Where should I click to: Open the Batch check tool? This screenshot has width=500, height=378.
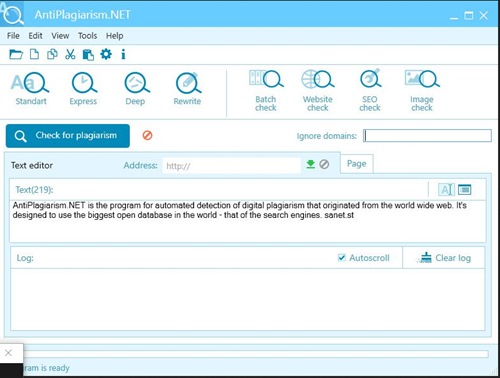266,90
